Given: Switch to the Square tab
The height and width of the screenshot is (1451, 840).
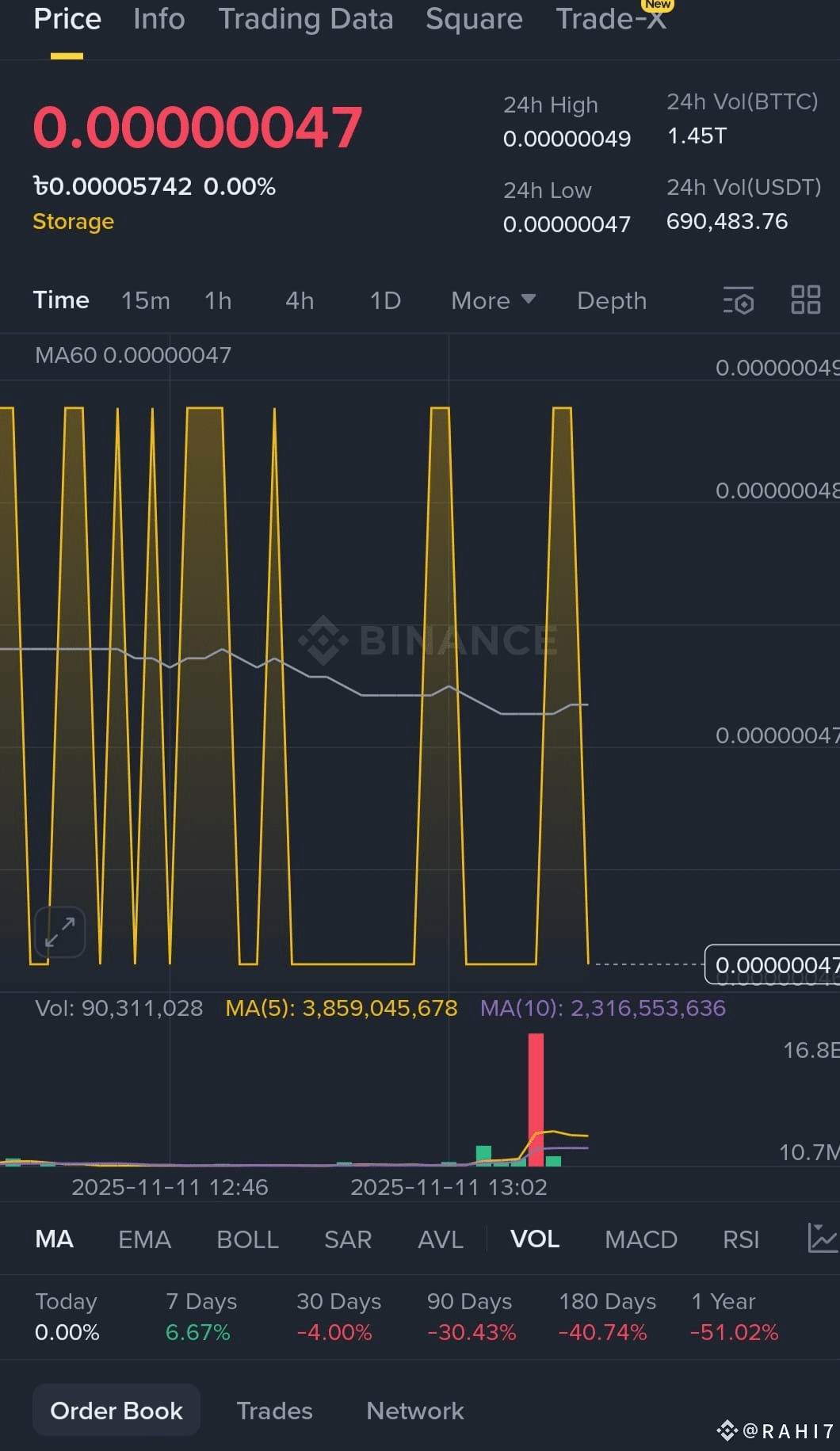Looking at the screenshot, I should [x=474, y=19].
